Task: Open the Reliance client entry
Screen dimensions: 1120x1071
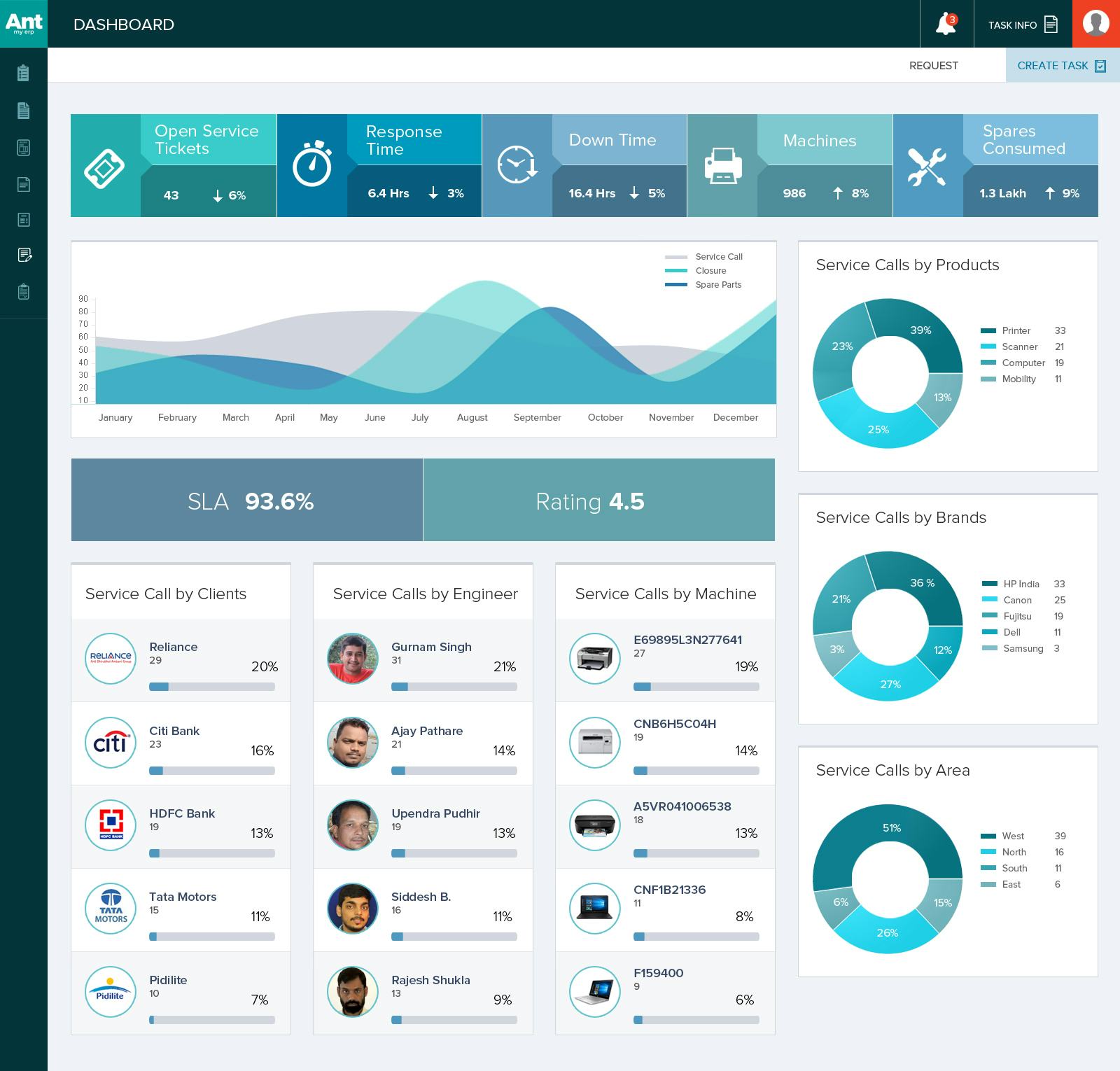Action: click(x=181, y=659)
